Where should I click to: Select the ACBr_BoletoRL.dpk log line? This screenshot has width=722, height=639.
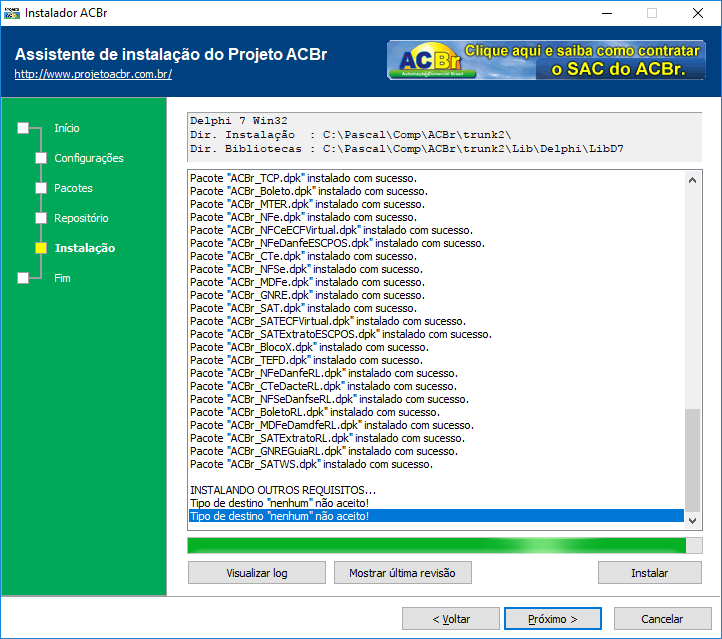436,412
